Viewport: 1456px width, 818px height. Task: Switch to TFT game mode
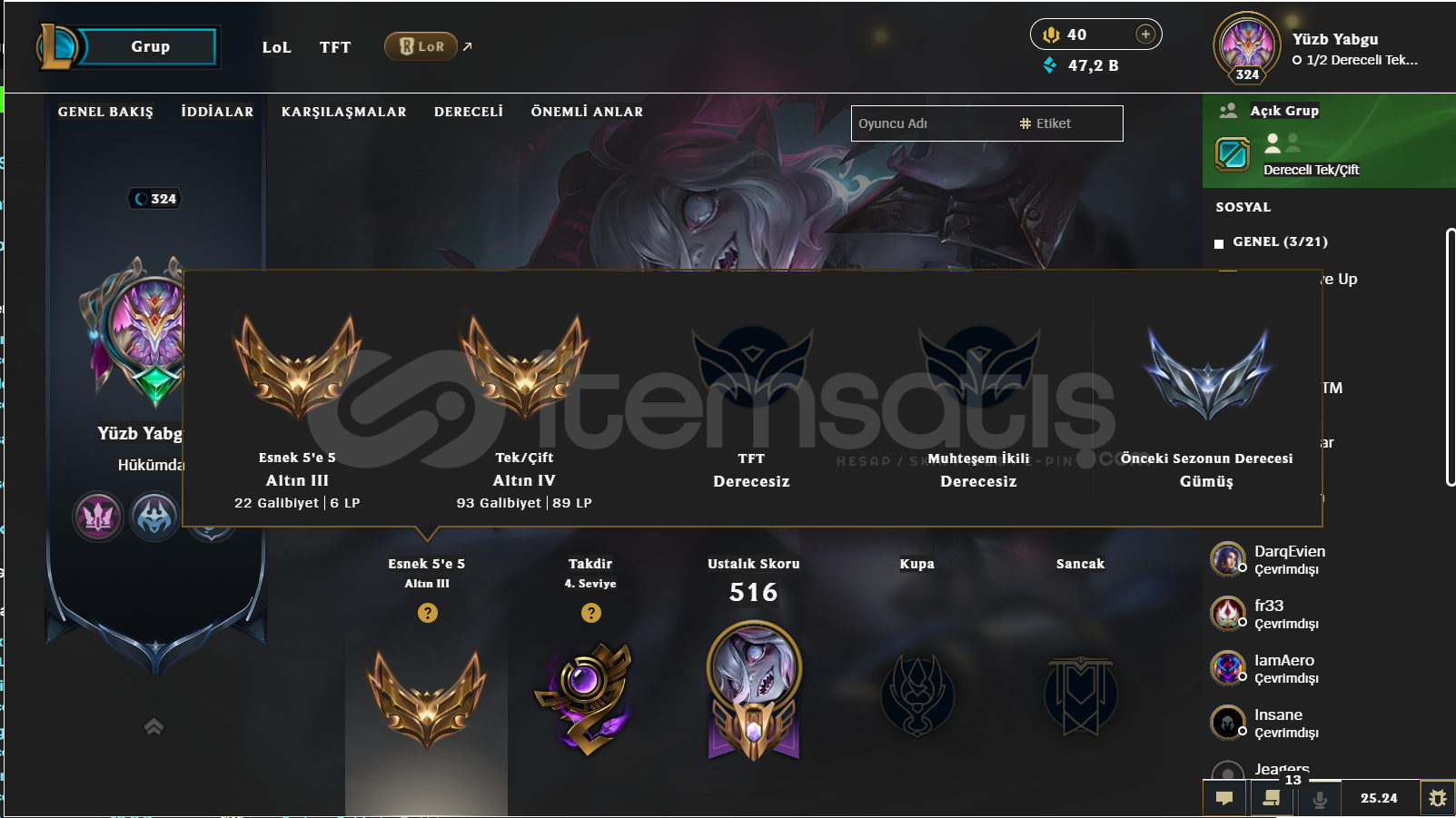(335, 47)
